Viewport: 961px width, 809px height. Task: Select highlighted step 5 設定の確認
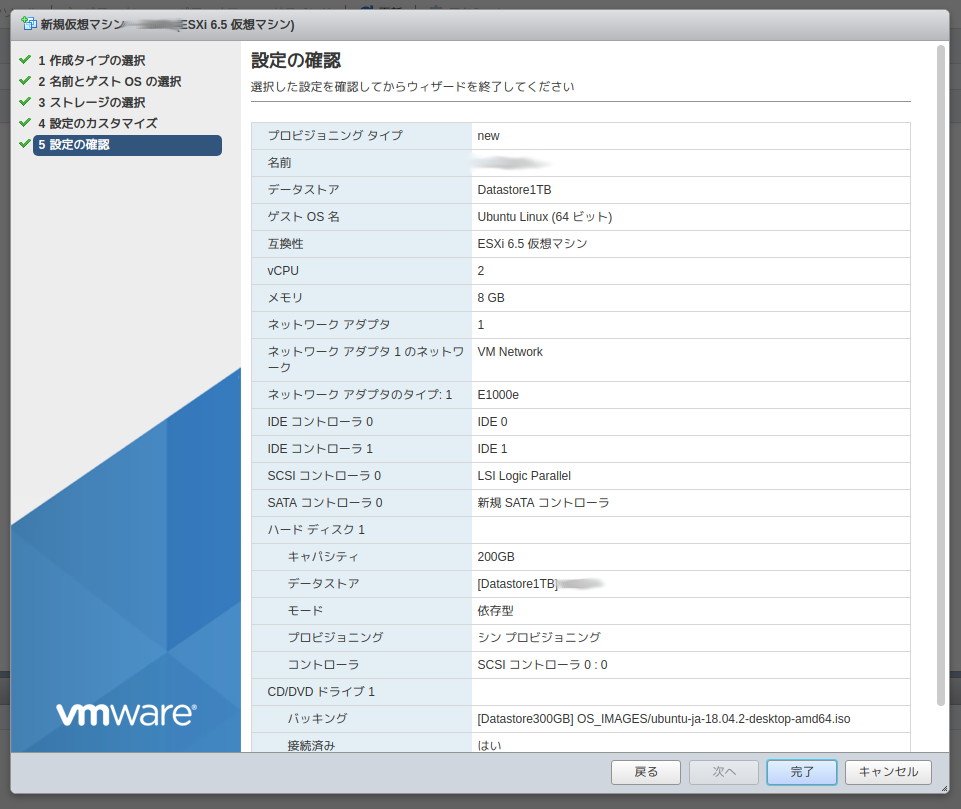[x=127, y=145]
